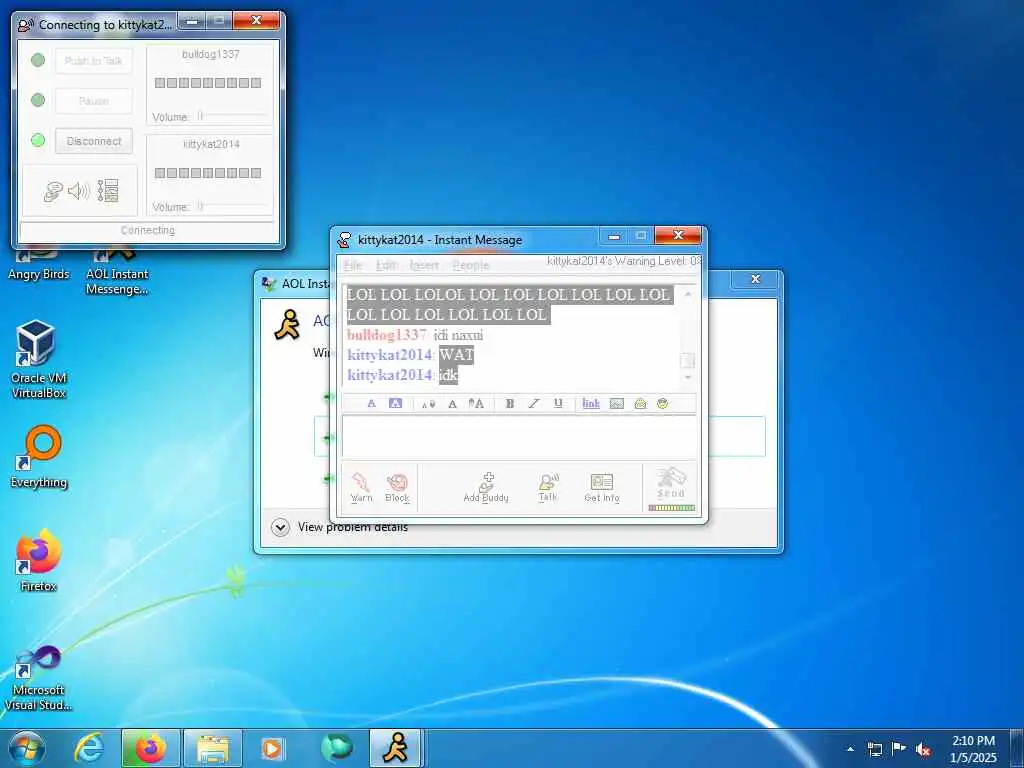
Task: Open AOL Instant Messenger desktop shortcut
Action: click(117, 270)
